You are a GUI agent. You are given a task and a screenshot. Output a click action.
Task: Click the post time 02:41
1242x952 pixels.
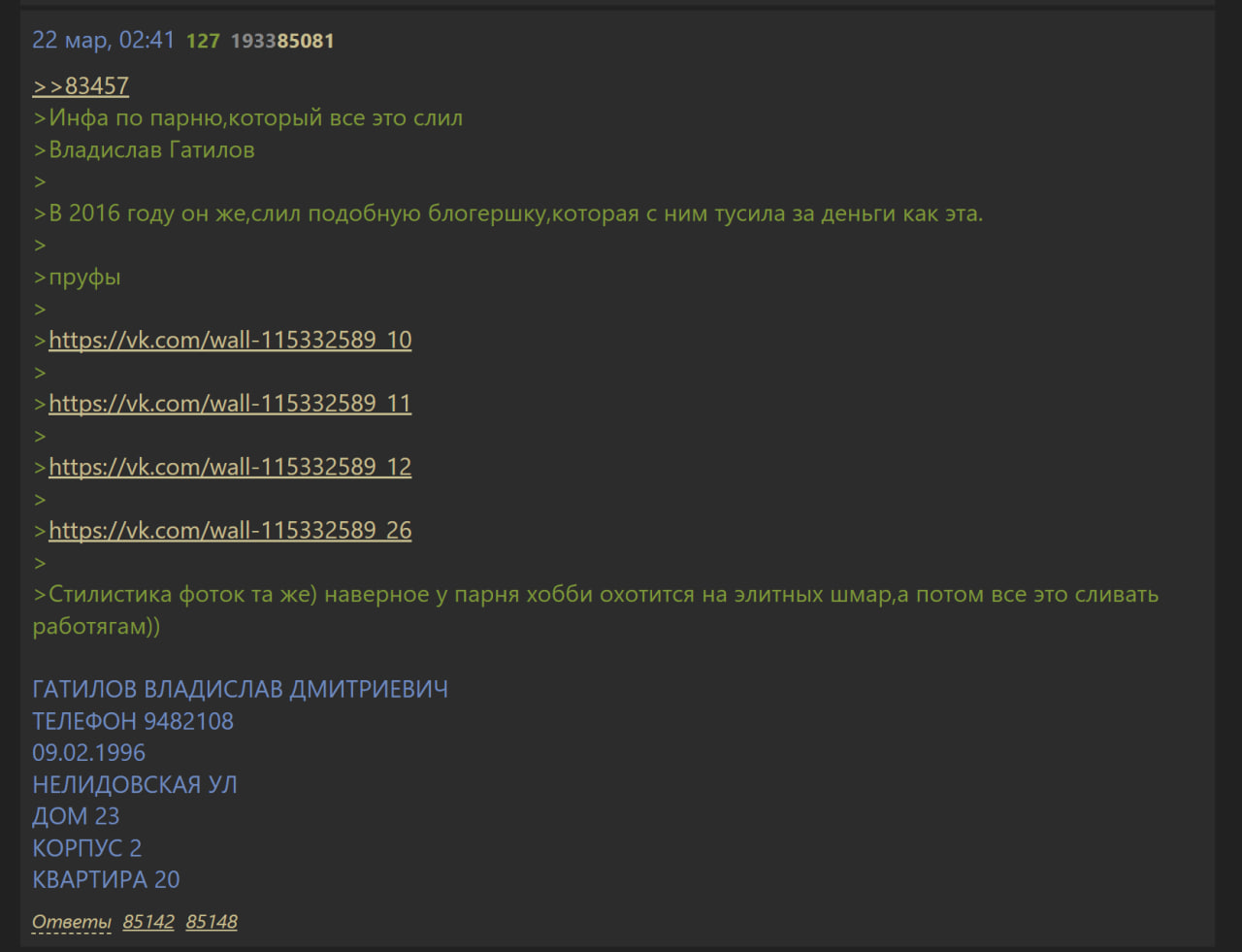coord(147,40)
